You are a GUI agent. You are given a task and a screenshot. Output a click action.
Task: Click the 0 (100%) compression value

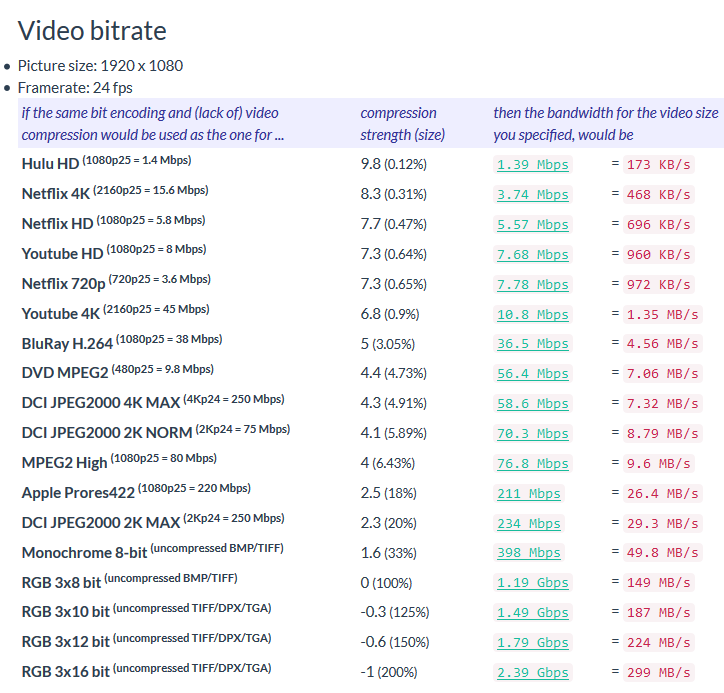pos(386,584)
